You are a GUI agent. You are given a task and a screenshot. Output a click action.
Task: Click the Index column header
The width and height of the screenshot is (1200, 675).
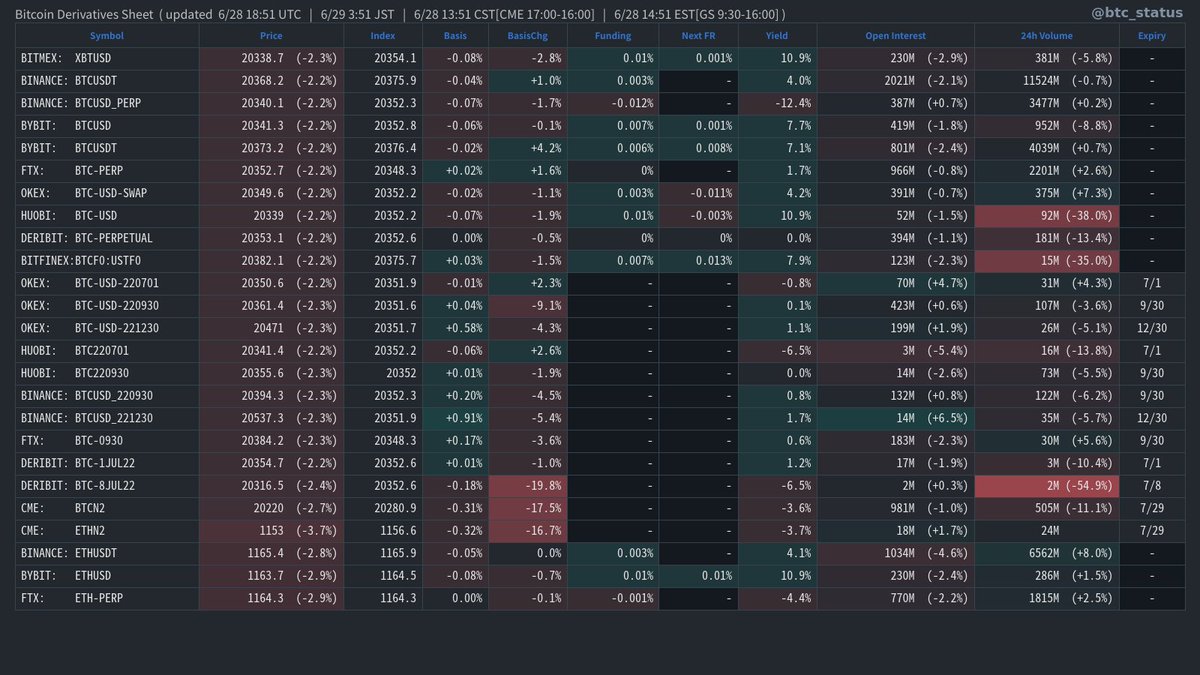click(x=383, y=36)
